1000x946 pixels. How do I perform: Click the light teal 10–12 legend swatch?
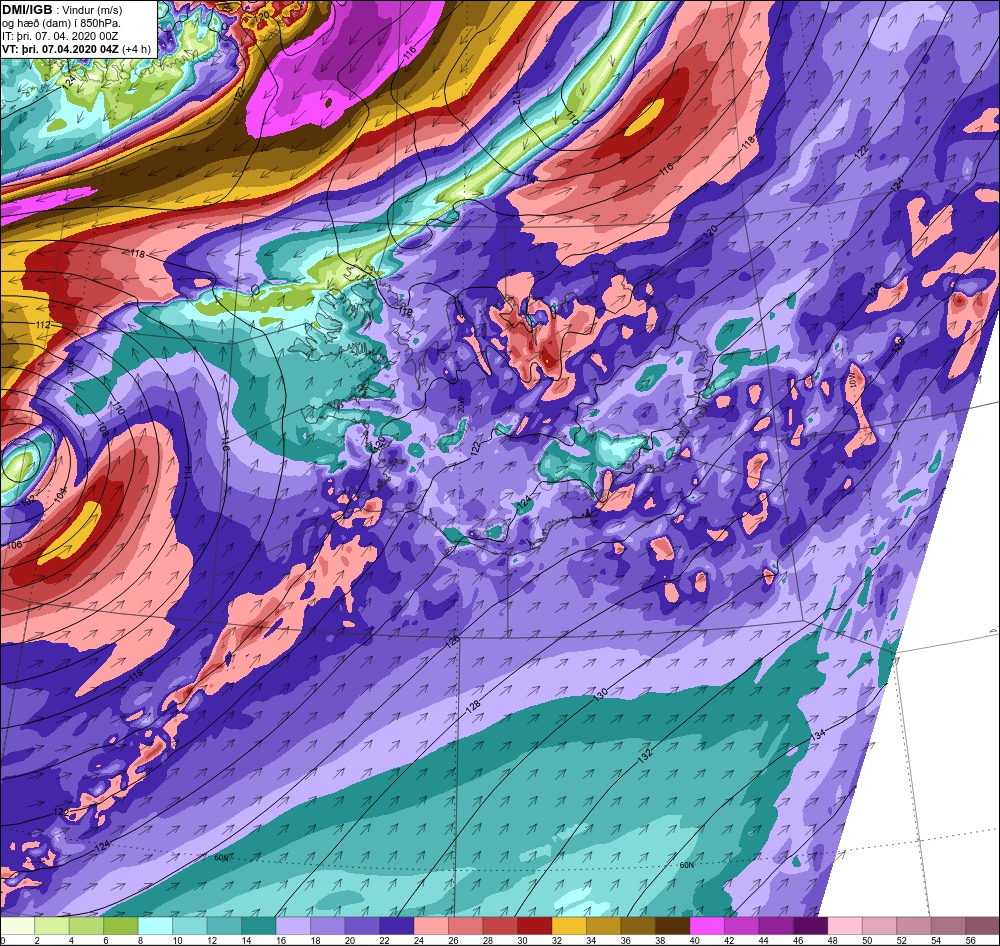click(x=190, y=924)
